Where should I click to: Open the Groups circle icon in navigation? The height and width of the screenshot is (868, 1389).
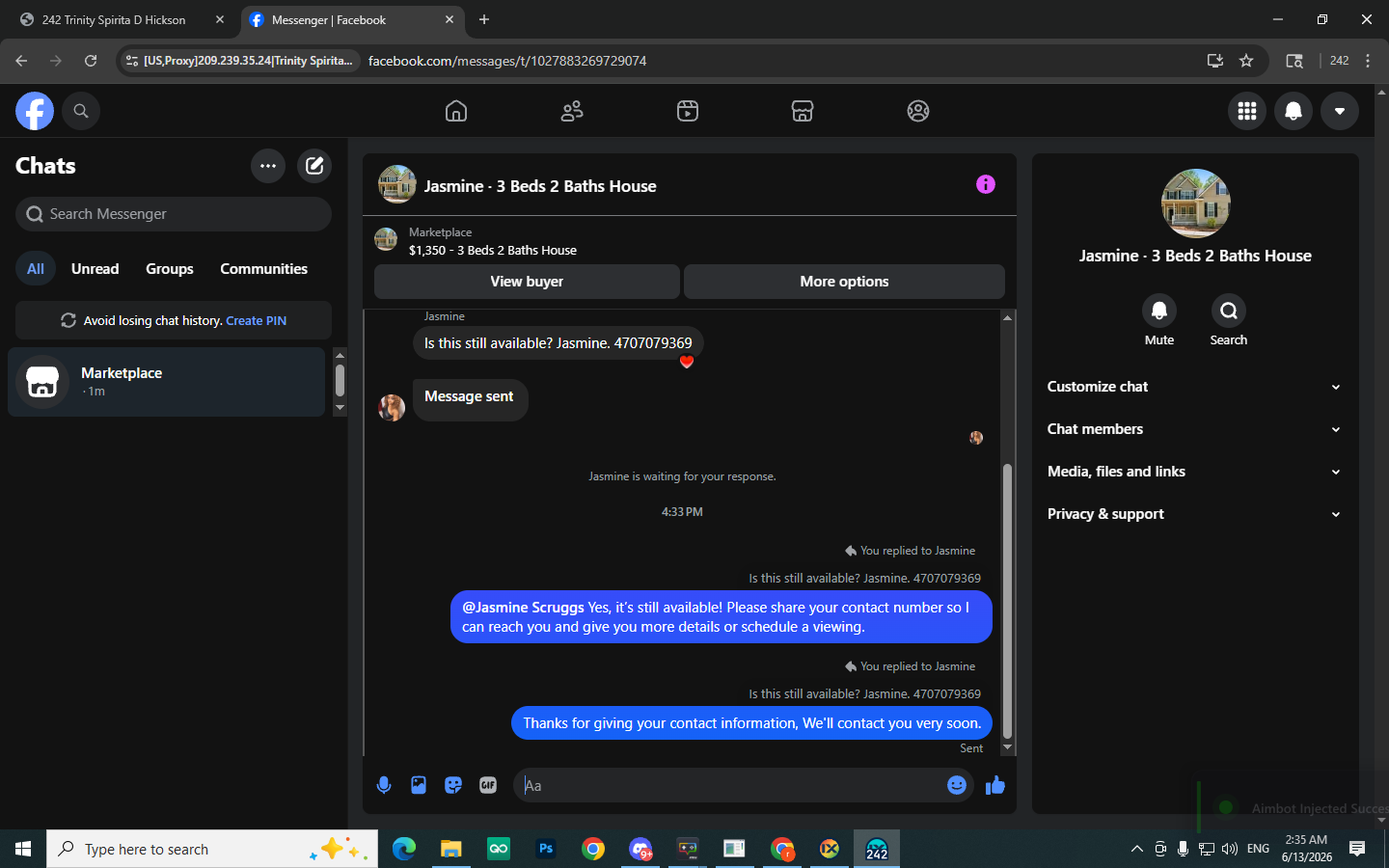point(918,111)
